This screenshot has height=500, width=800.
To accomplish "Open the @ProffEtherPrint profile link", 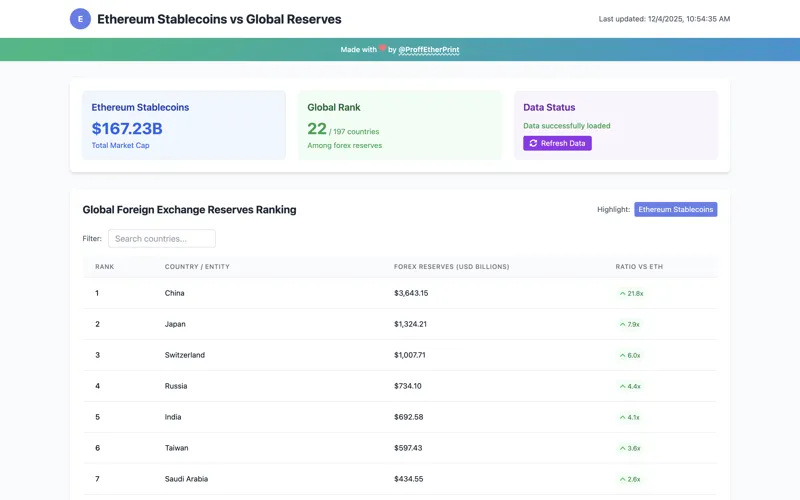I will [x=429, y=49].
